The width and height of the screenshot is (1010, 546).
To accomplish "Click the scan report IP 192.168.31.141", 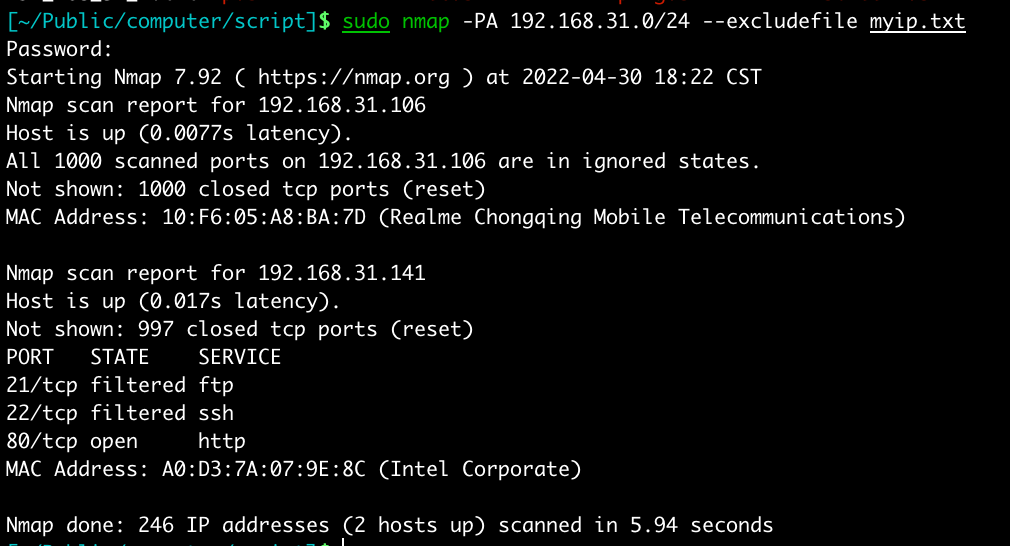I will point(342,273).
